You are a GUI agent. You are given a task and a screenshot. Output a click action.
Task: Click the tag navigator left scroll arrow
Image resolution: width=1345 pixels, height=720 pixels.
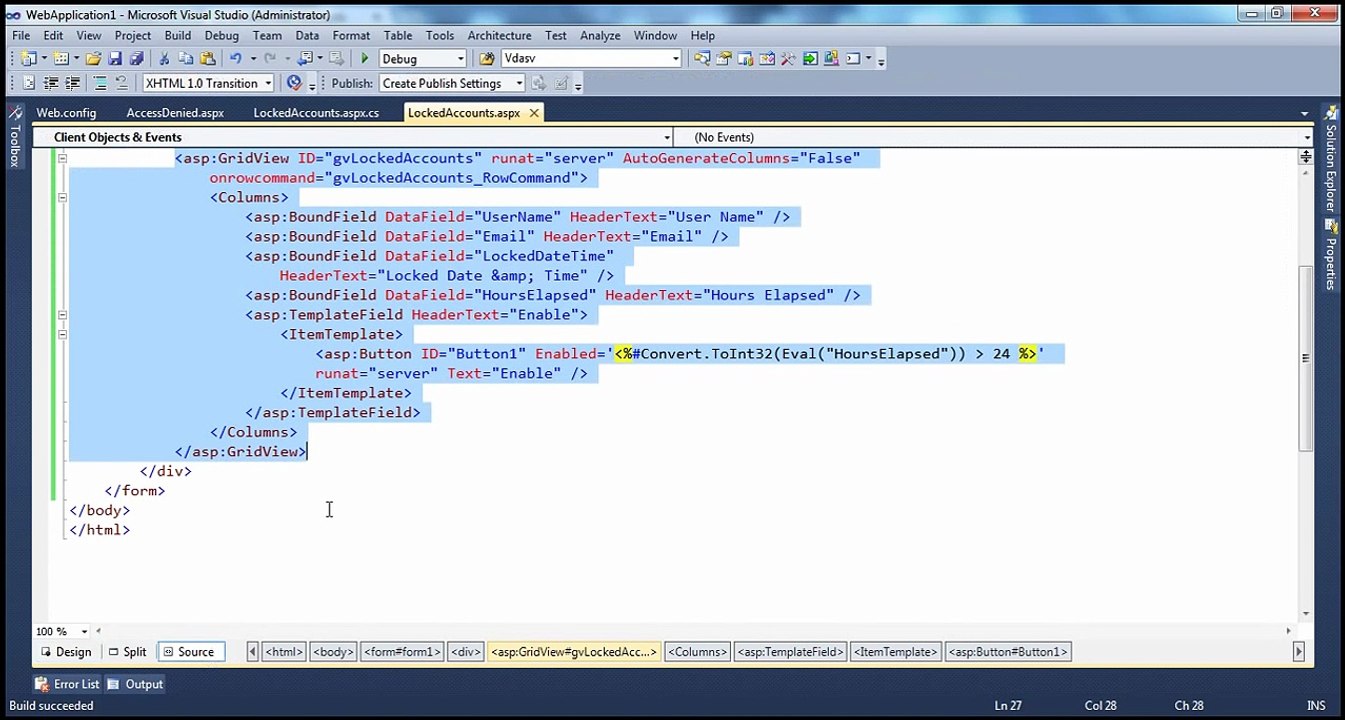click(x=253, y=652)
